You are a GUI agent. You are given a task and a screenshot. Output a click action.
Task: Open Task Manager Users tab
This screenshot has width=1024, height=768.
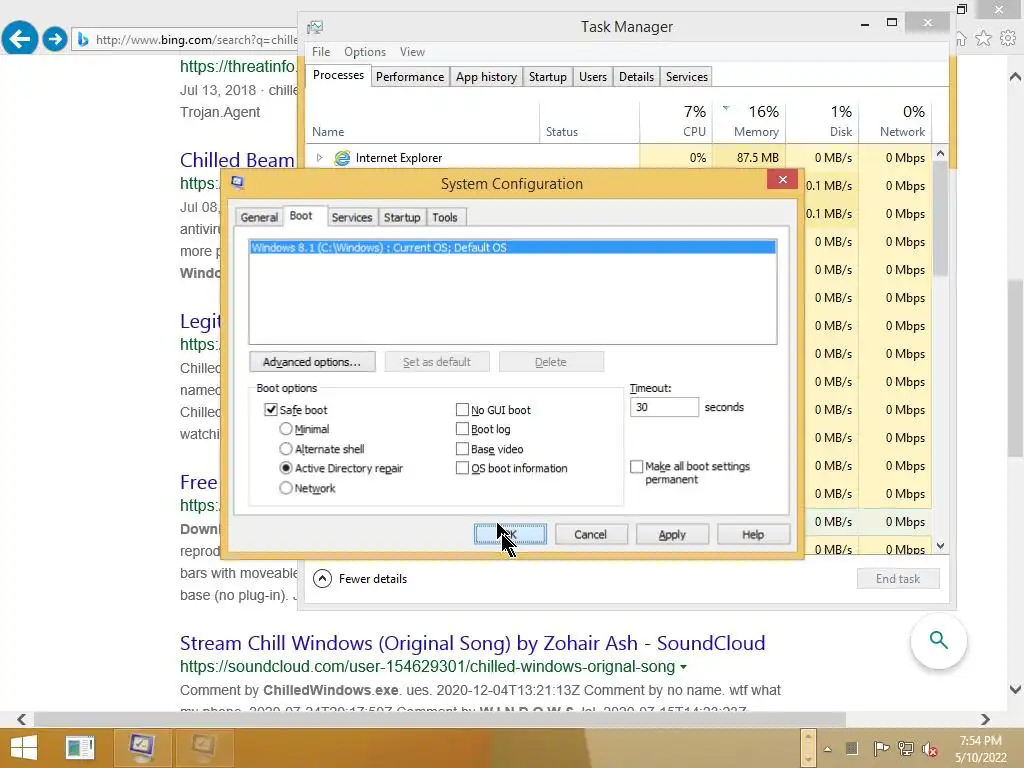(x=593, y=77)
